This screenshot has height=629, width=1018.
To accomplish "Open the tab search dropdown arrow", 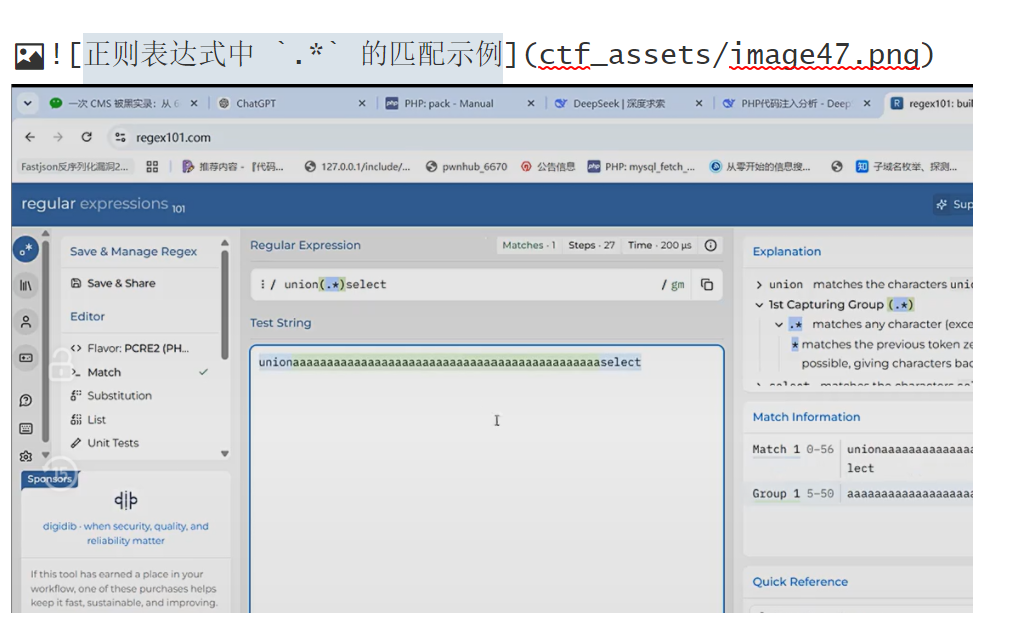I will click(x=27, y=103).
